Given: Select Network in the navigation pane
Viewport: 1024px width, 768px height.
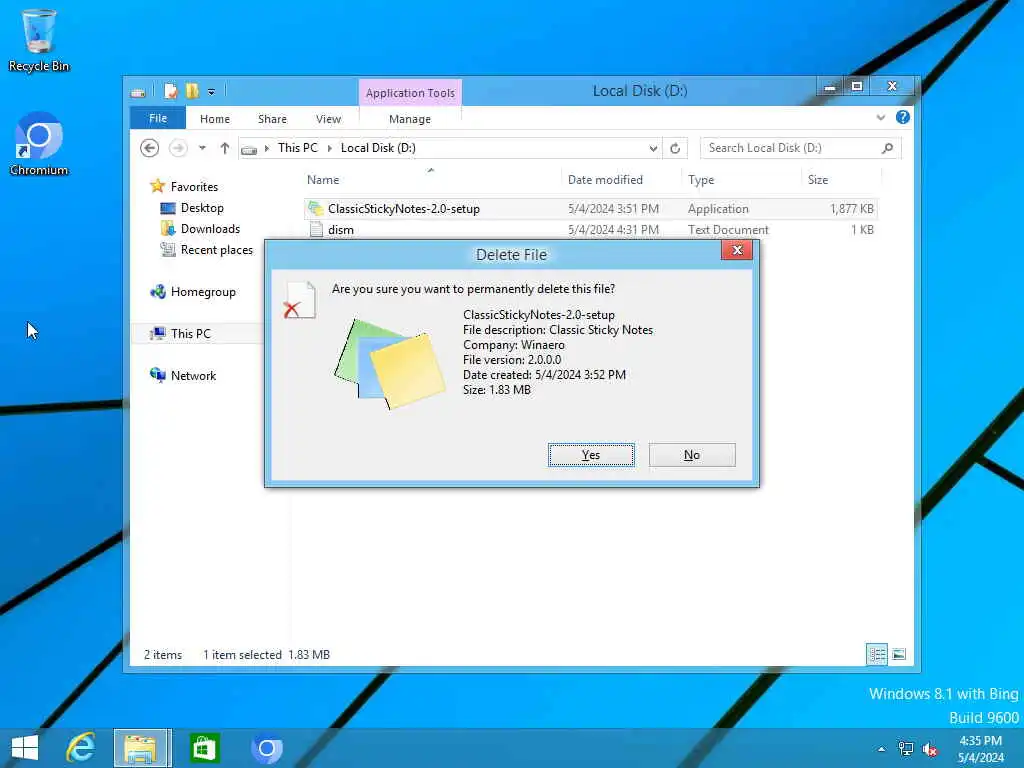Looking at the screenshot, I should tap(183, 376).
